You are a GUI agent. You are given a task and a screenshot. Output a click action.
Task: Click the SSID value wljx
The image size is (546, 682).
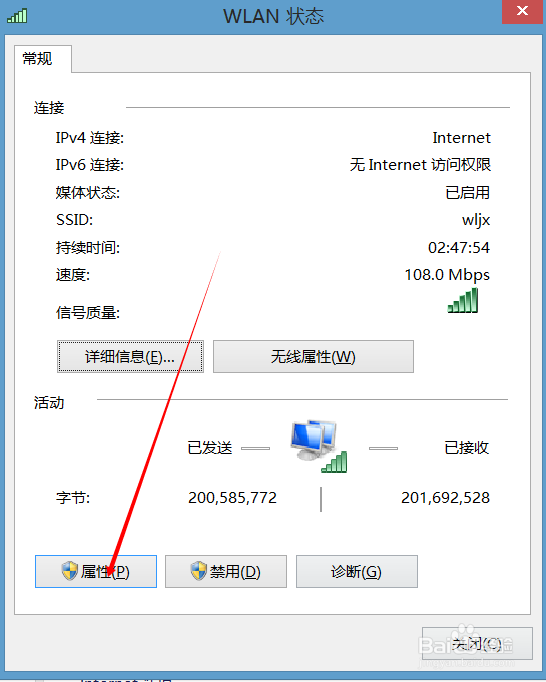tap(476, 220)
